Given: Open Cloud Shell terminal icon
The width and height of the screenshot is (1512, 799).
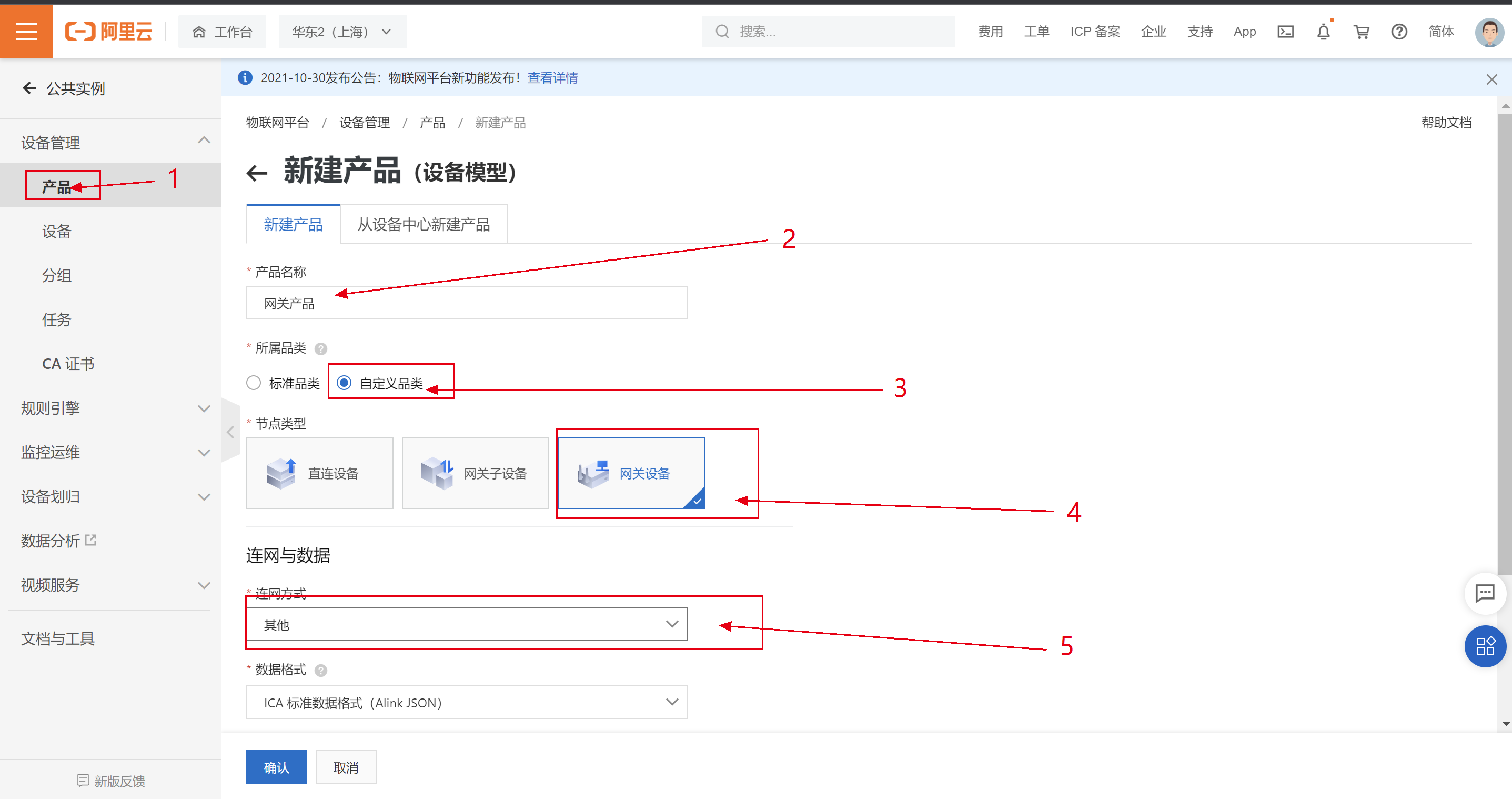Looking at the screenshot, I should click(x=1285, y=32).
